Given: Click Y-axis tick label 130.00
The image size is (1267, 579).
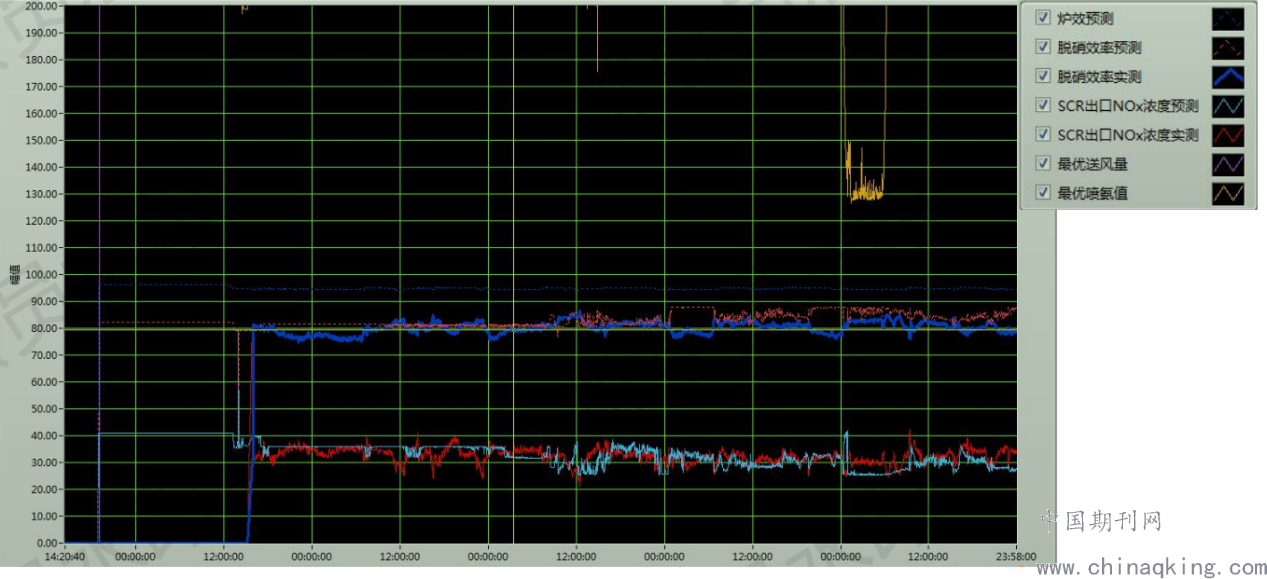Looking at the screenshot, I should tap(41, 193).
